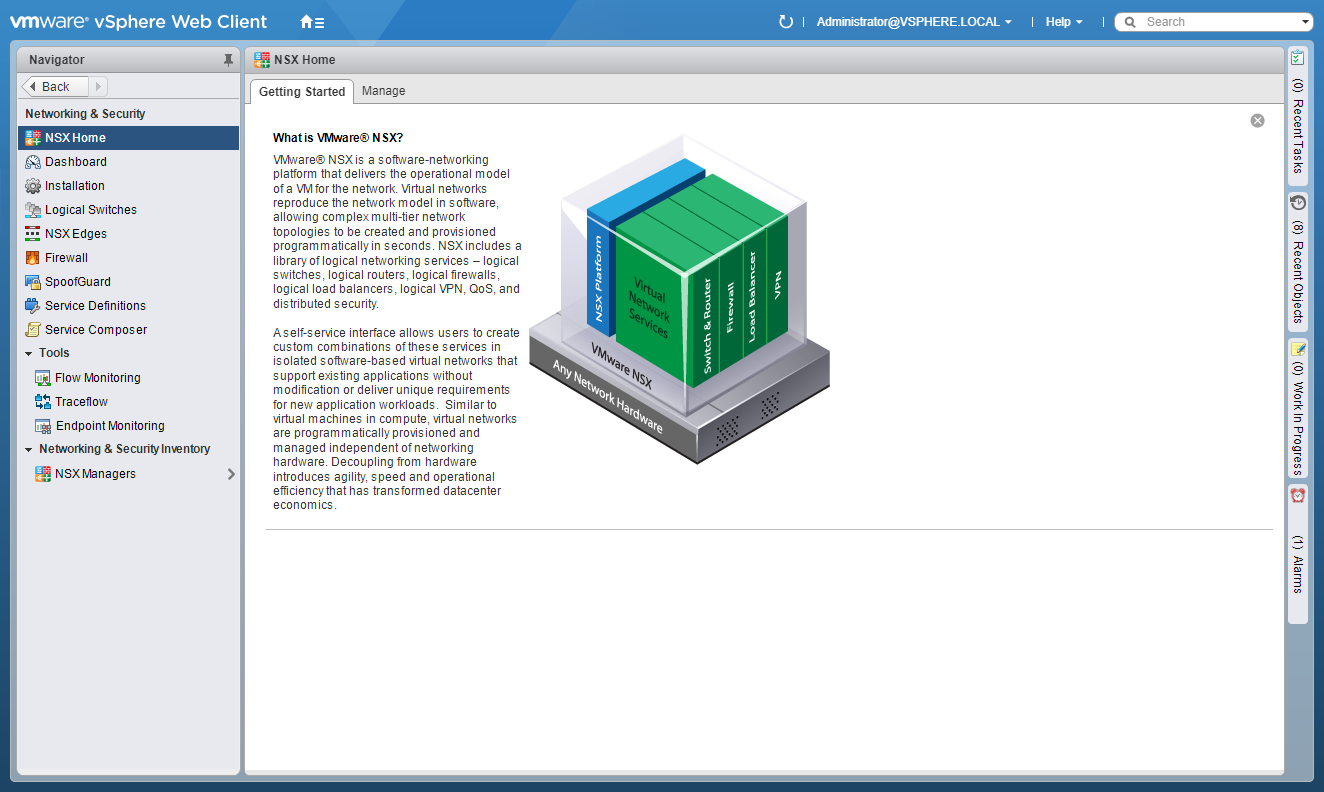
Task: Switch to the Manage tab
Action: coord(383,91)
